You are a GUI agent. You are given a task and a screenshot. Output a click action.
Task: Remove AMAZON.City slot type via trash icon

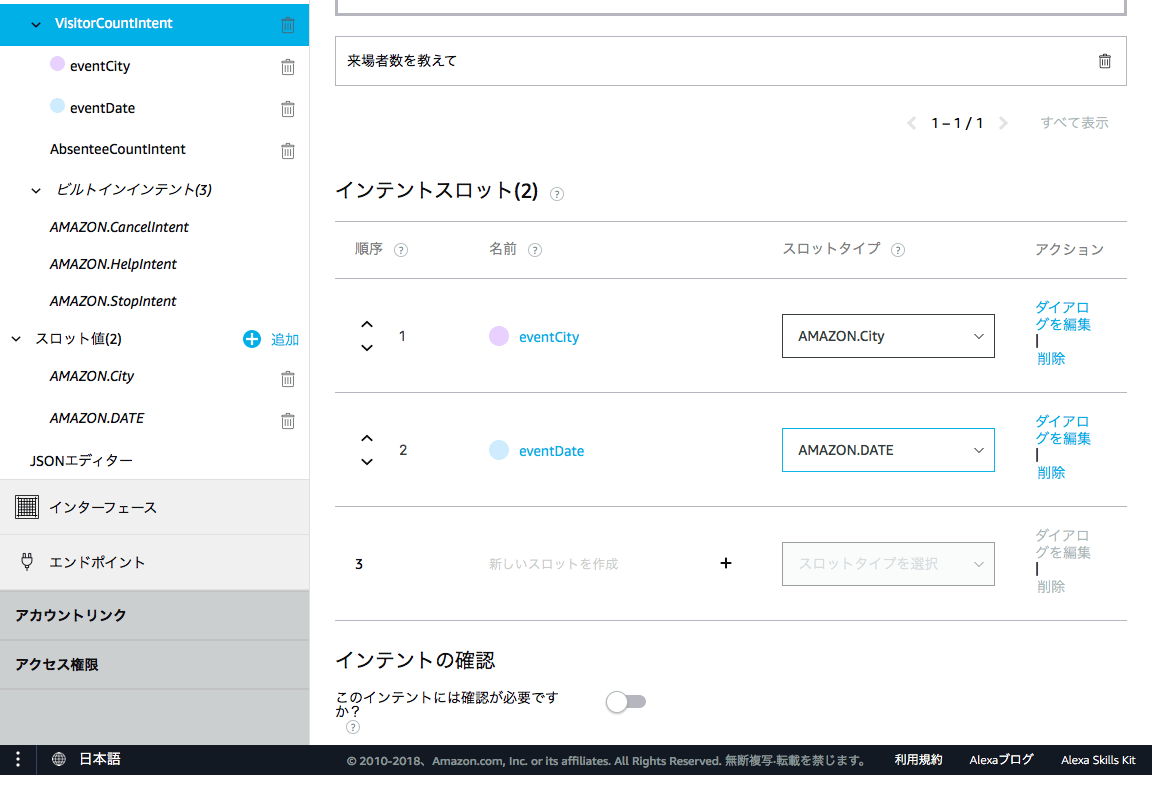pyautogui.click(x=288, y=378)
